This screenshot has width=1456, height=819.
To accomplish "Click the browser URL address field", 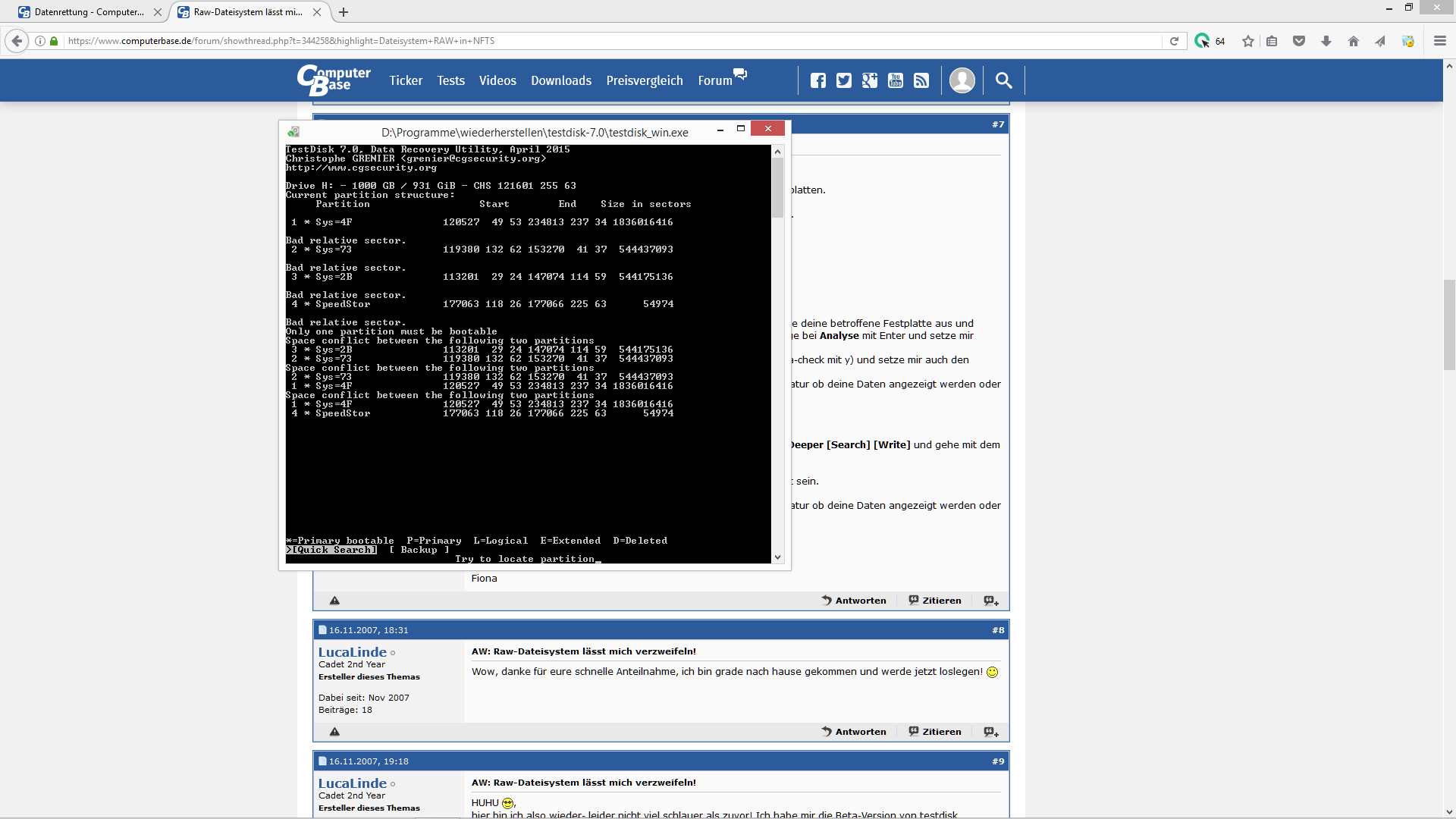I will [x=613, y=41].
